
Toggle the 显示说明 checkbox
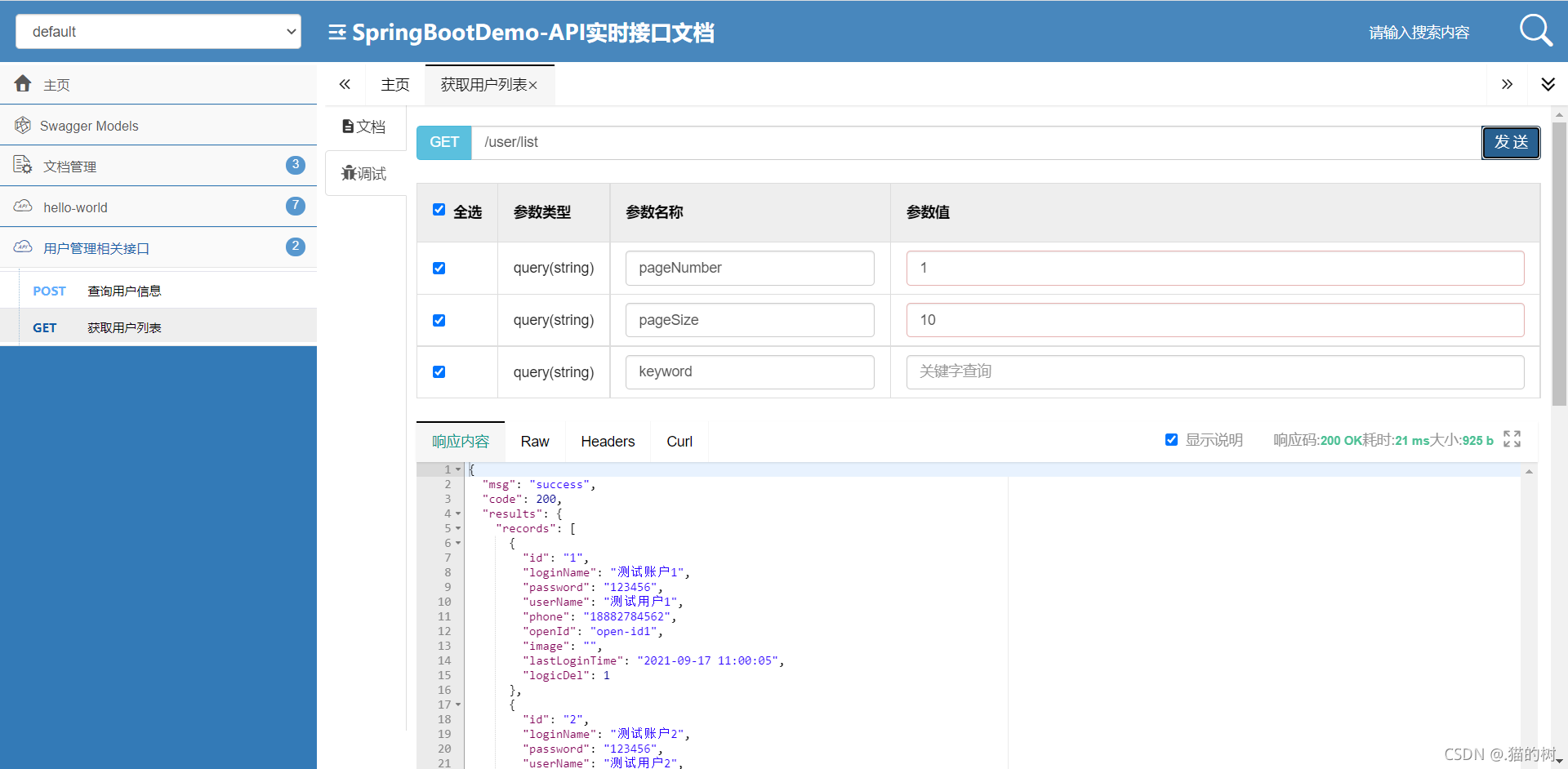(x=1171, y=439)
